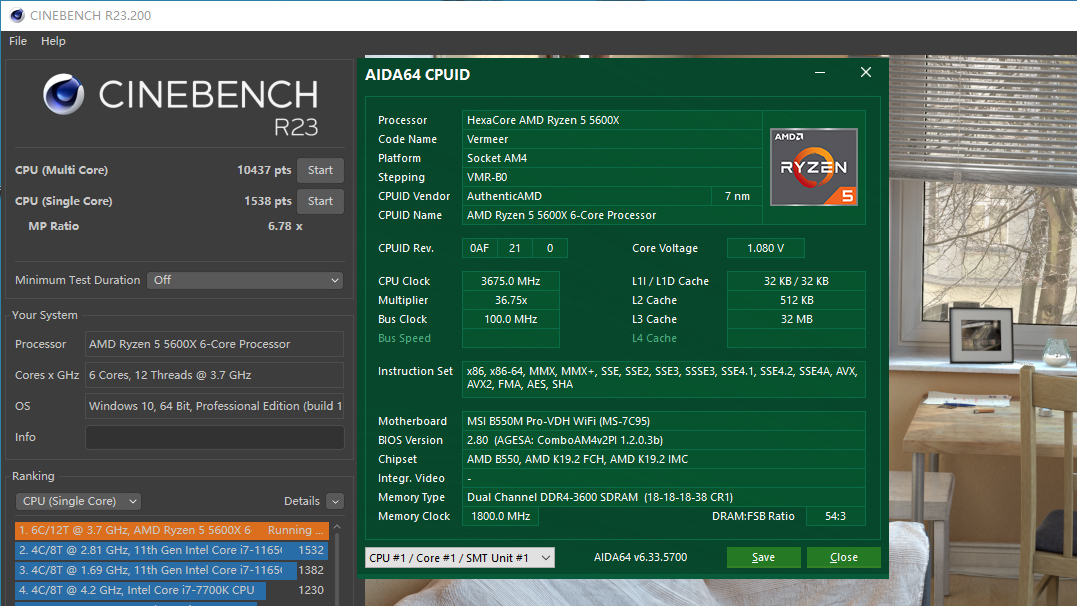Click the Cores x GHz field
1077x606 pixels.
tap(214, 375)
